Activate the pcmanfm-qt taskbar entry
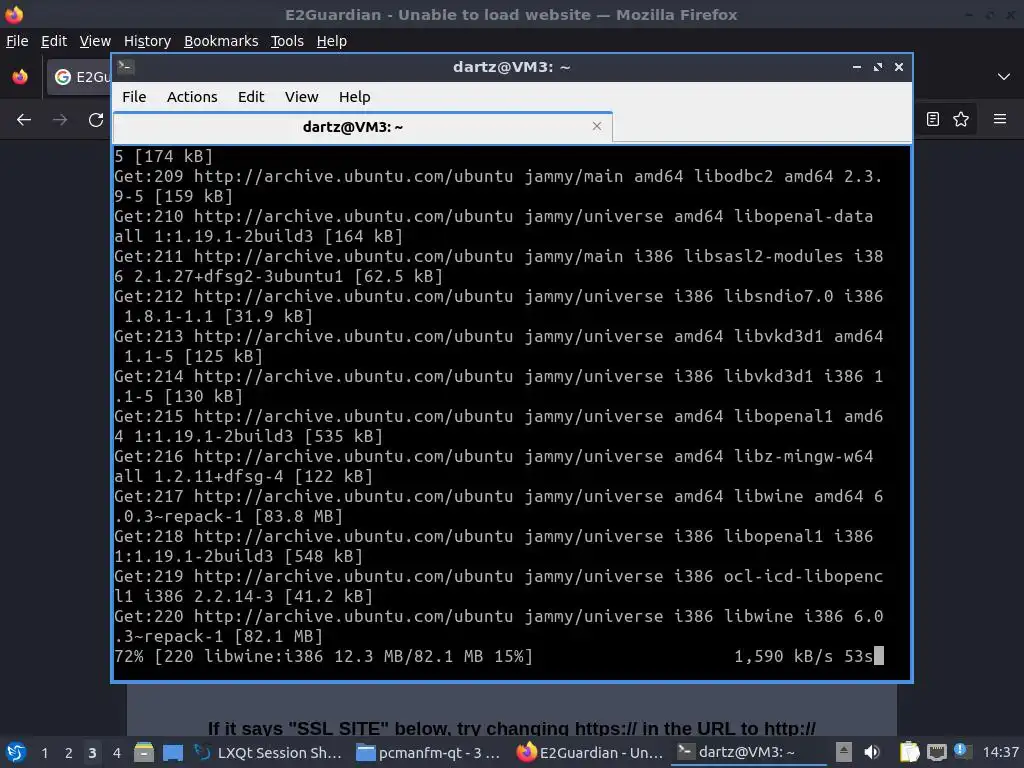The image size is (1024, 768). [428, 753]
